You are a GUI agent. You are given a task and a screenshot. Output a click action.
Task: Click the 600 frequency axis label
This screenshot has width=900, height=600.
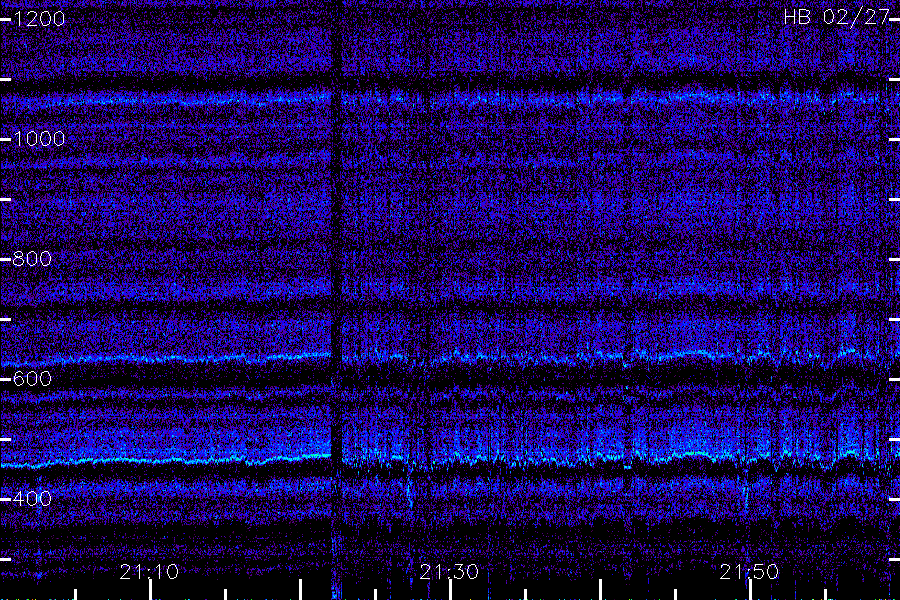tap(32, 379)
